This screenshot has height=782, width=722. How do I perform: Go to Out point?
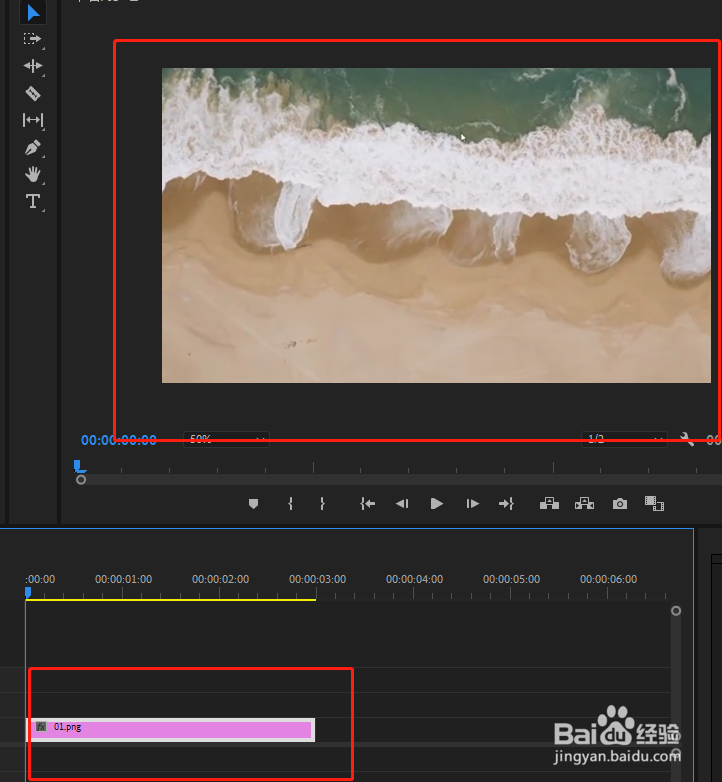506,504
